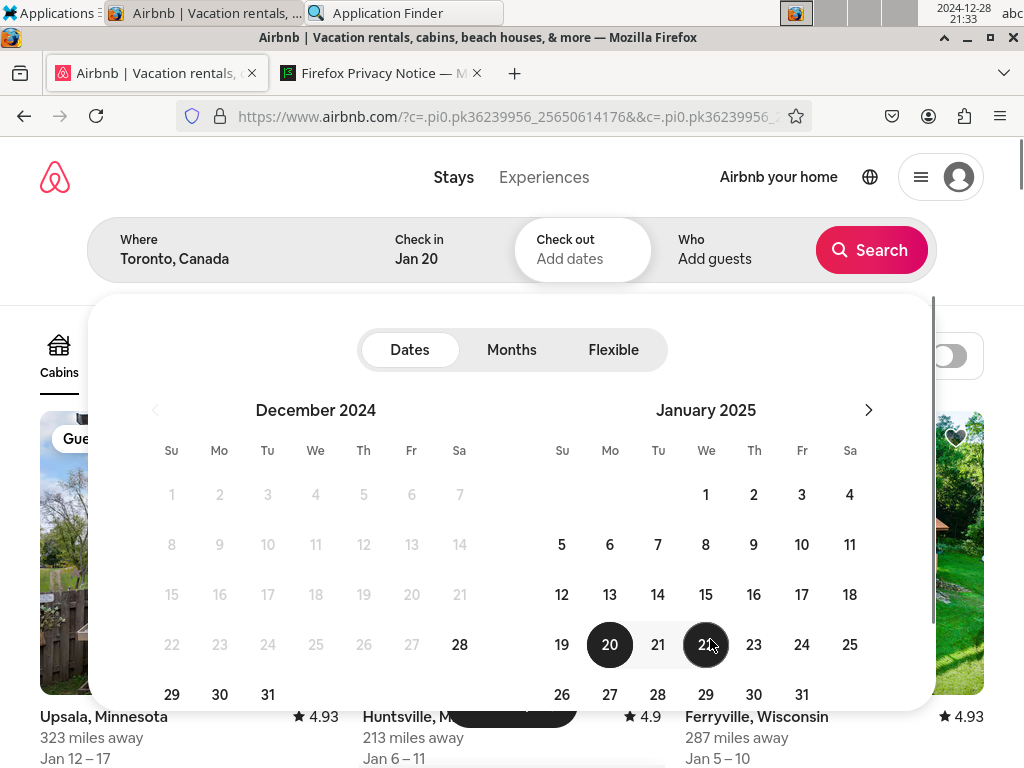1024x768 pixels.
Task: Select the Months tab
Action: [x=511, y=350]
